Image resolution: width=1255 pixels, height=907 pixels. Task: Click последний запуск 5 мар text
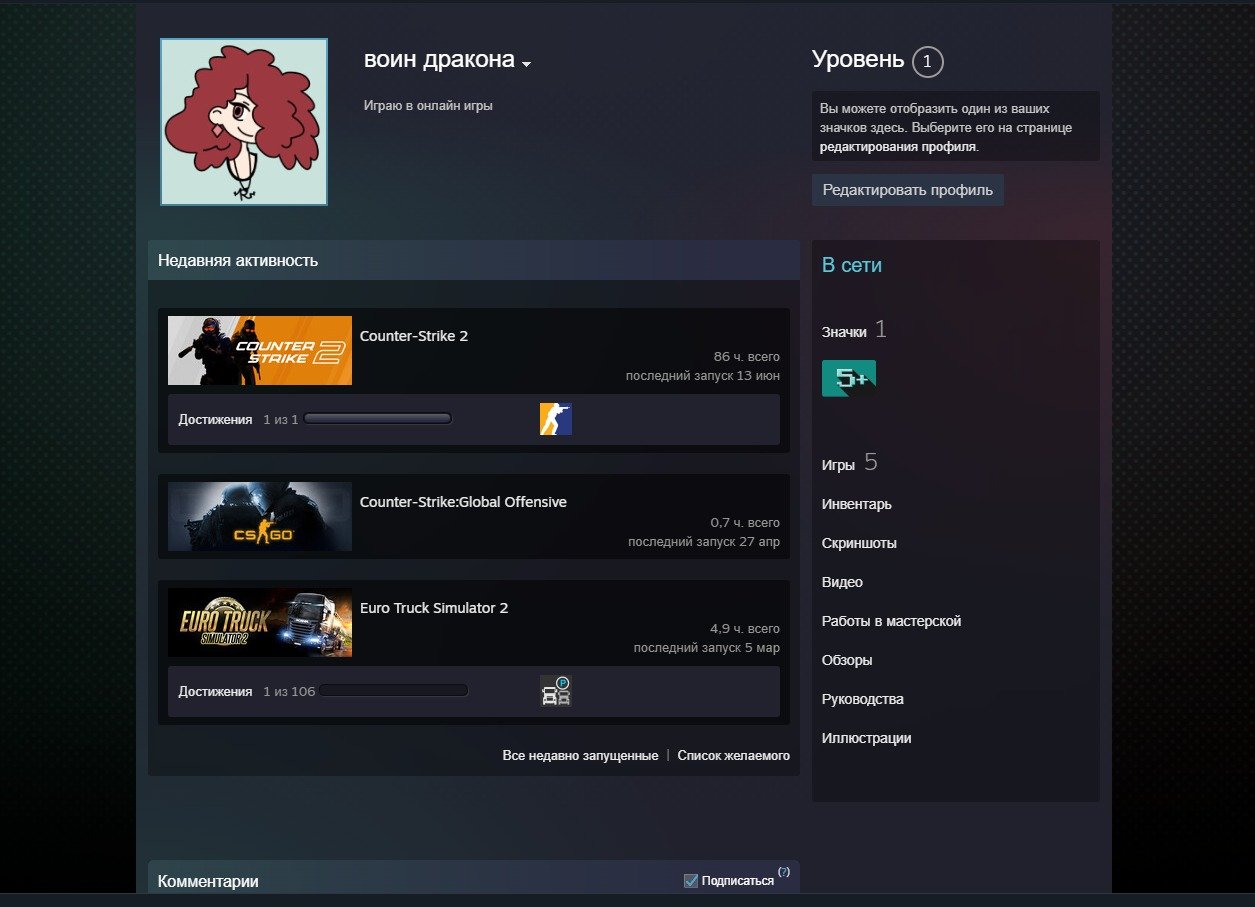707,648
